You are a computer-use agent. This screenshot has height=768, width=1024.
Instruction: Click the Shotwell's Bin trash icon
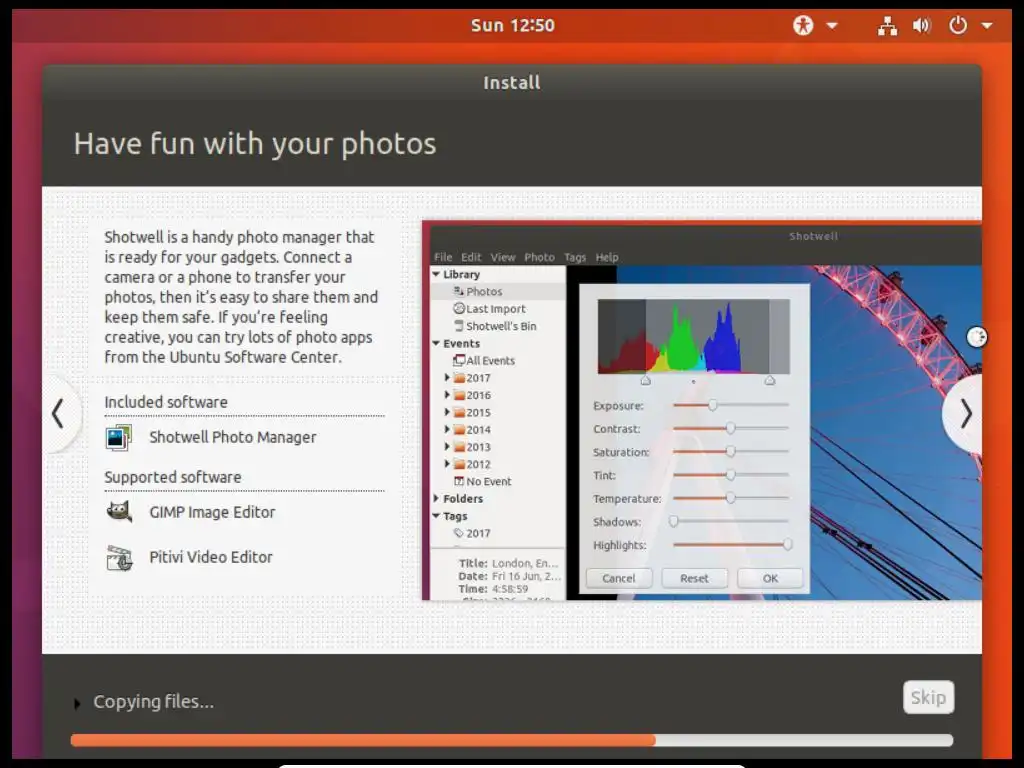(459, 325)
